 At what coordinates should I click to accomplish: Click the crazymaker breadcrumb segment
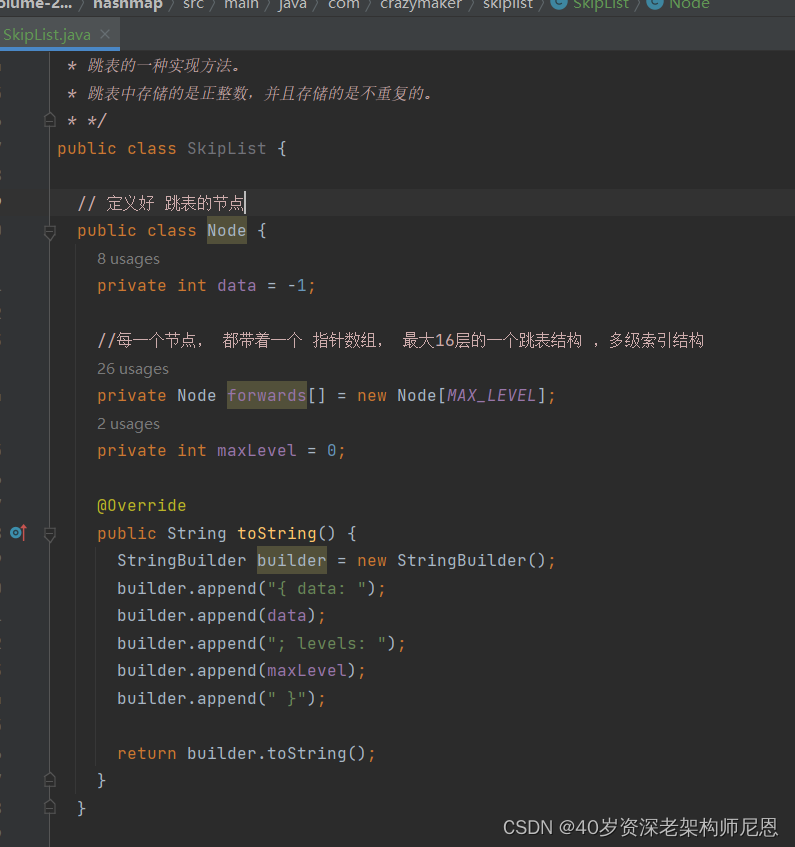421,5
